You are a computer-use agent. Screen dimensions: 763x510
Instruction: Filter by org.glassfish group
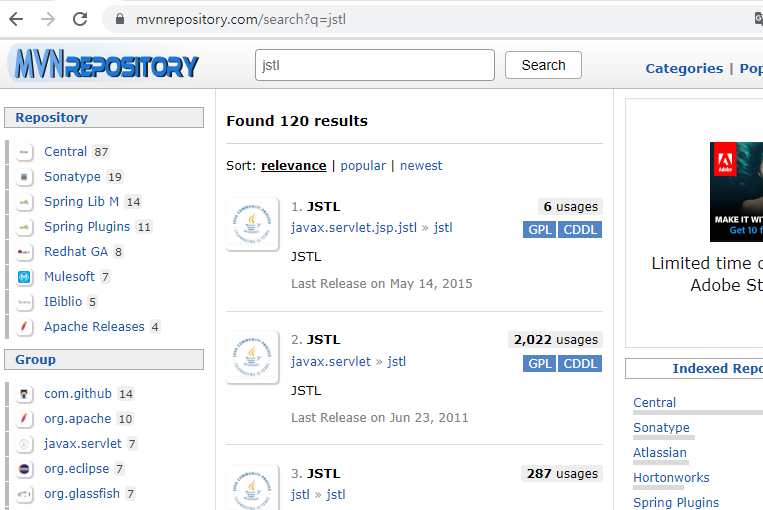[x=82, y=494]
